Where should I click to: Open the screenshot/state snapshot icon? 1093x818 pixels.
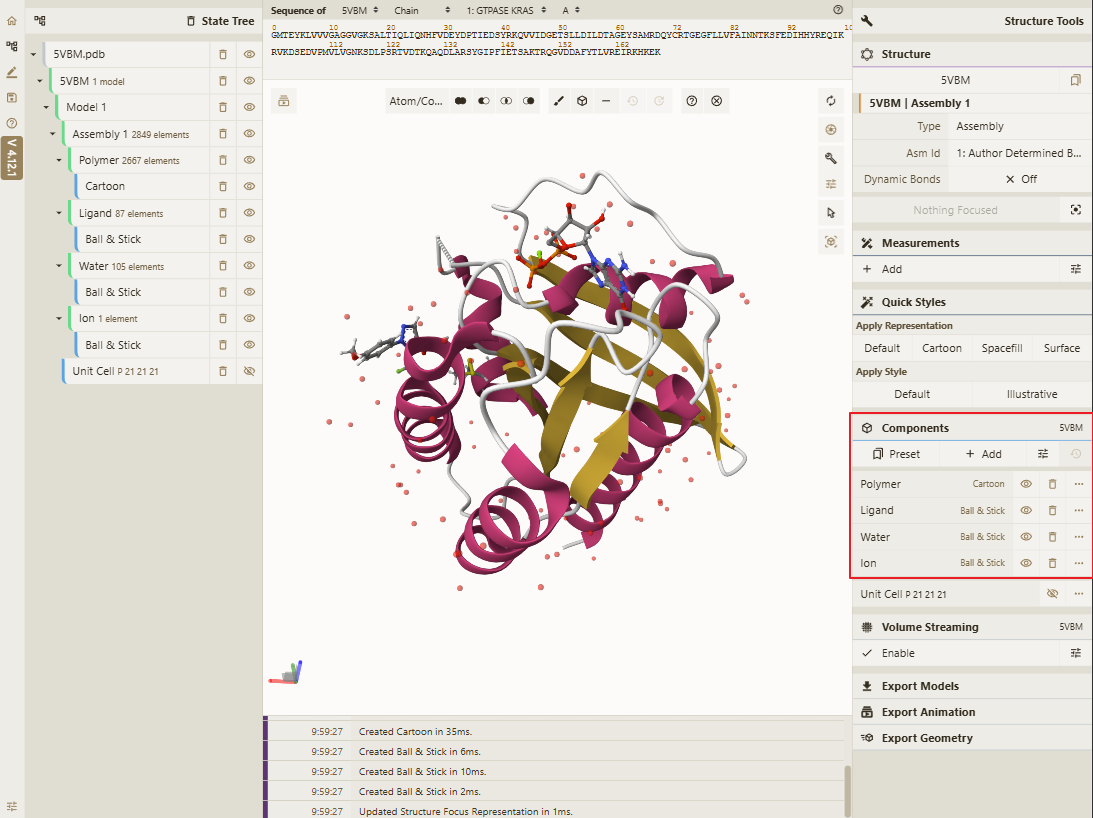(831, 130)
